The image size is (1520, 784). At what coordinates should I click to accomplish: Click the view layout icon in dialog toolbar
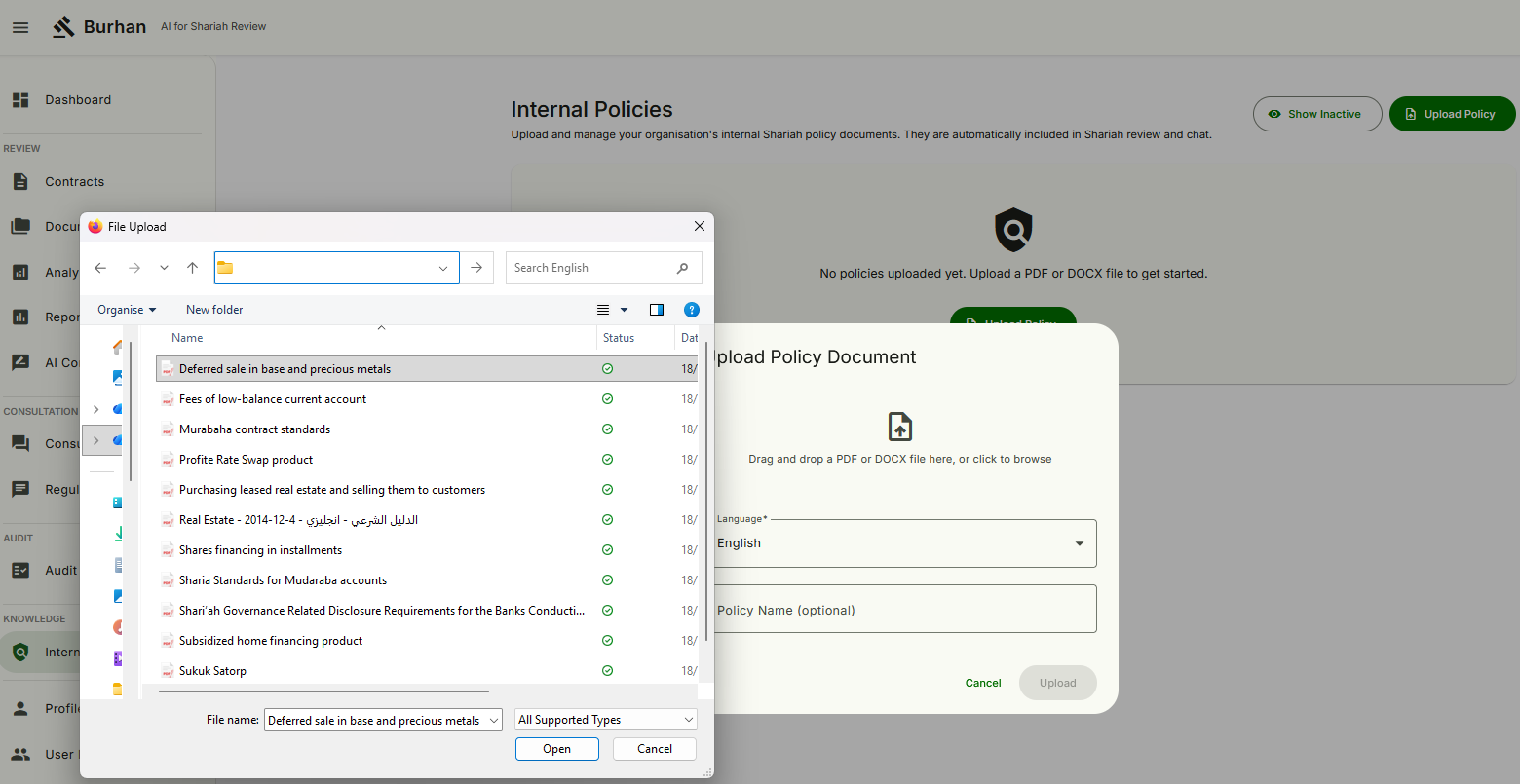603,310
